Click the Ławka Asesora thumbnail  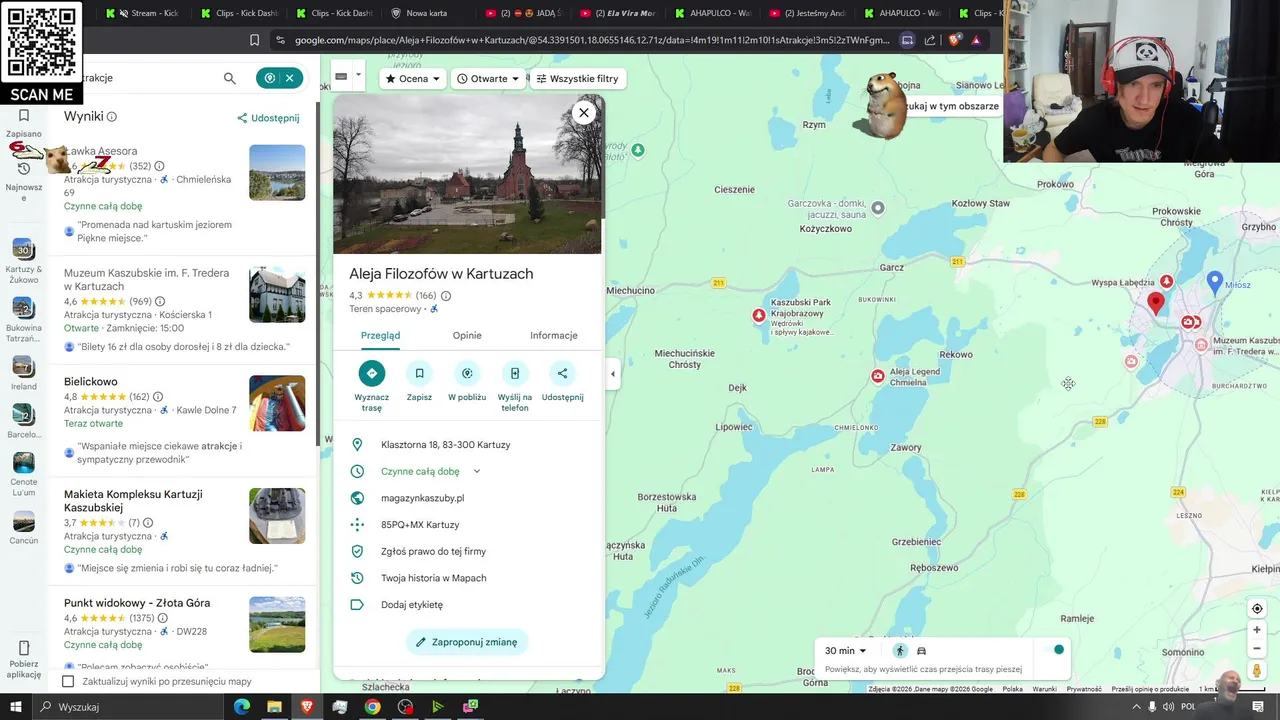277,172
